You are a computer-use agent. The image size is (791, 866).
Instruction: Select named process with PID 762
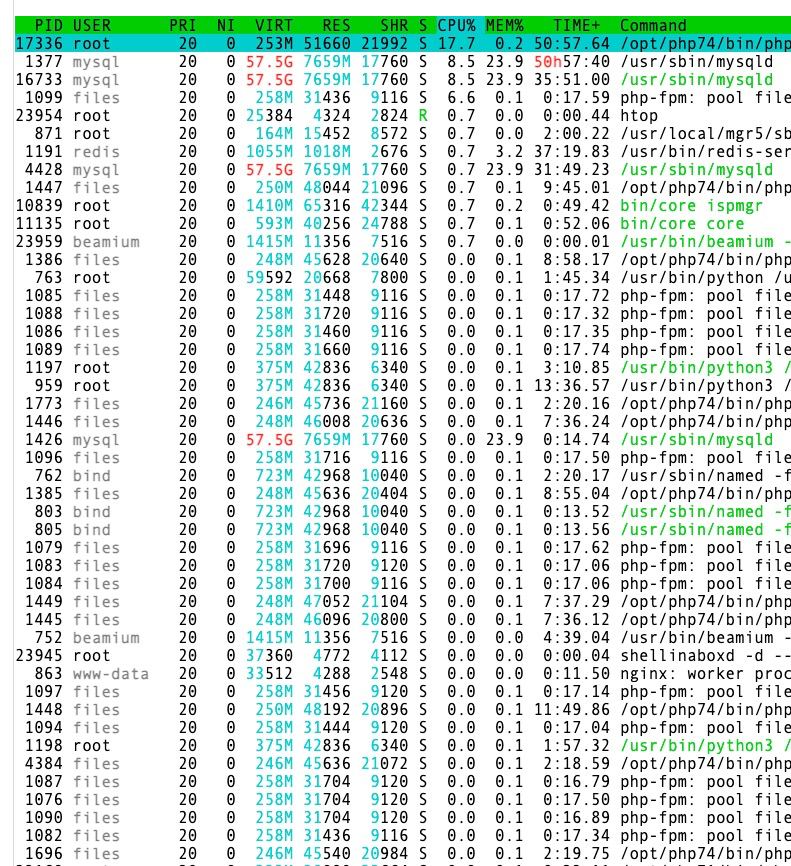tap(403, 476)
